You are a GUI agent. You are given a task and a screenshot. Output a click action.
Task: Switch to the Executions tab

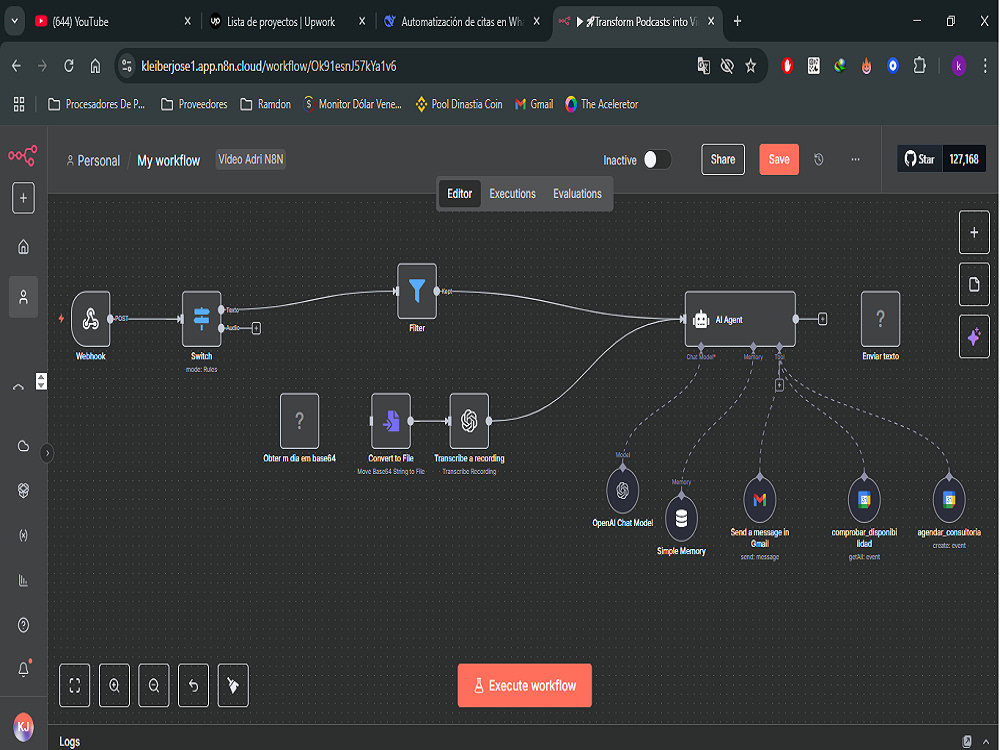coord(512,194)
